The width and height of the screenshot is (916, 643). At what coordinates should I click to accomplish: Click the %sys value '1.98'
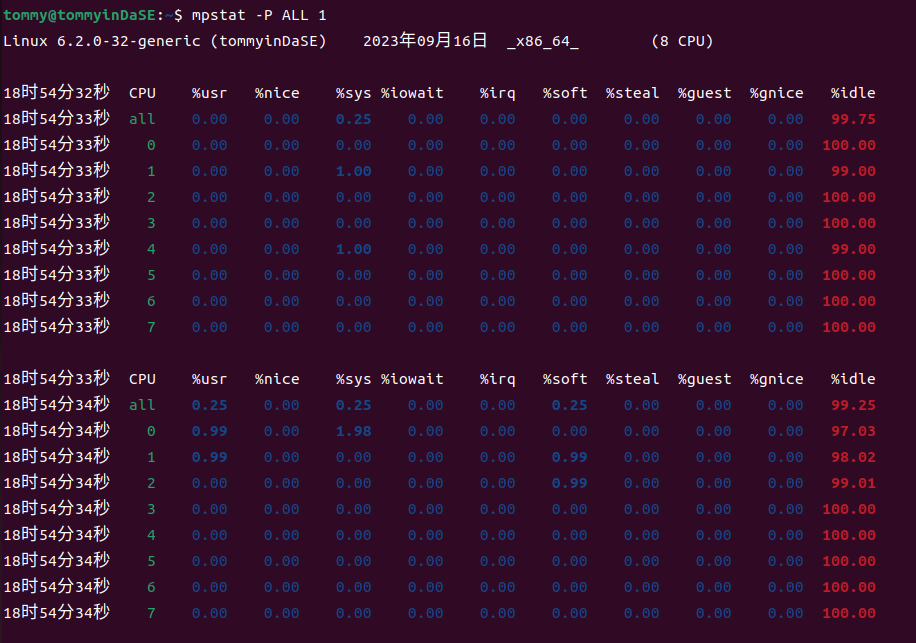coord(353,431)
